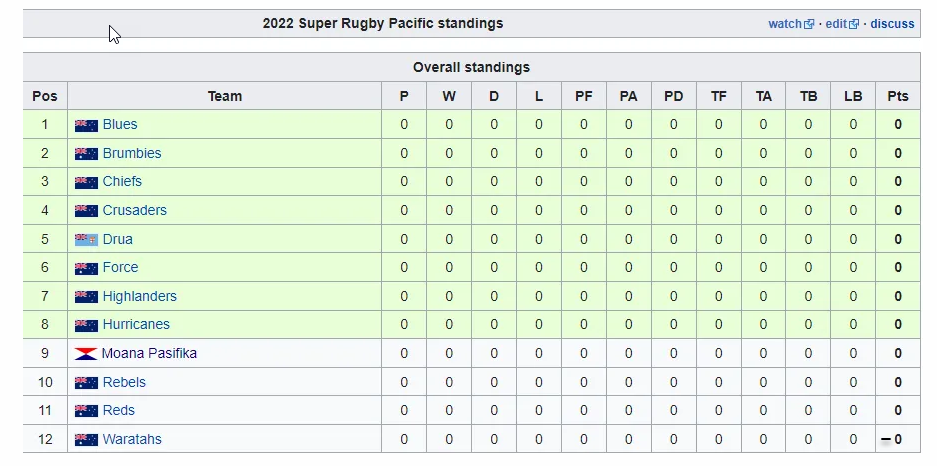
Task: Open the Chiefs team link
Action: pyautogui.click(x=122, y=181)
